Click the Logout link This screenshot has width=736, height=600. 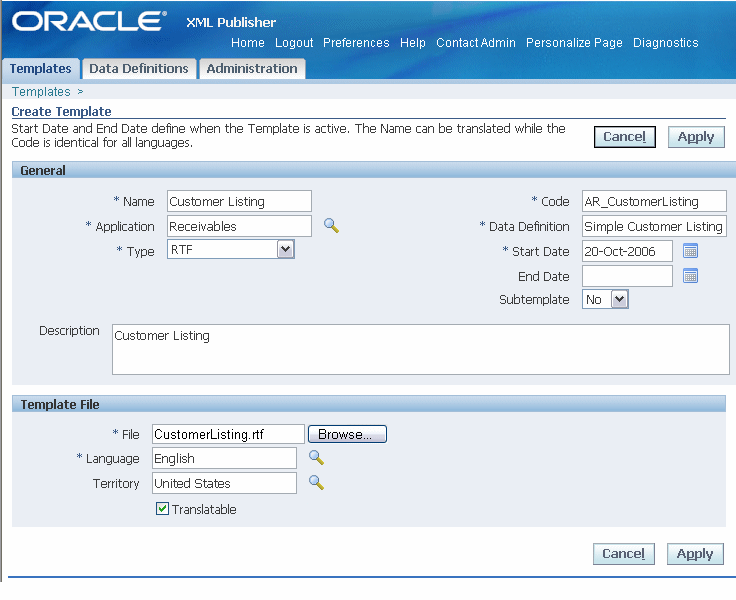click(294, 43)
